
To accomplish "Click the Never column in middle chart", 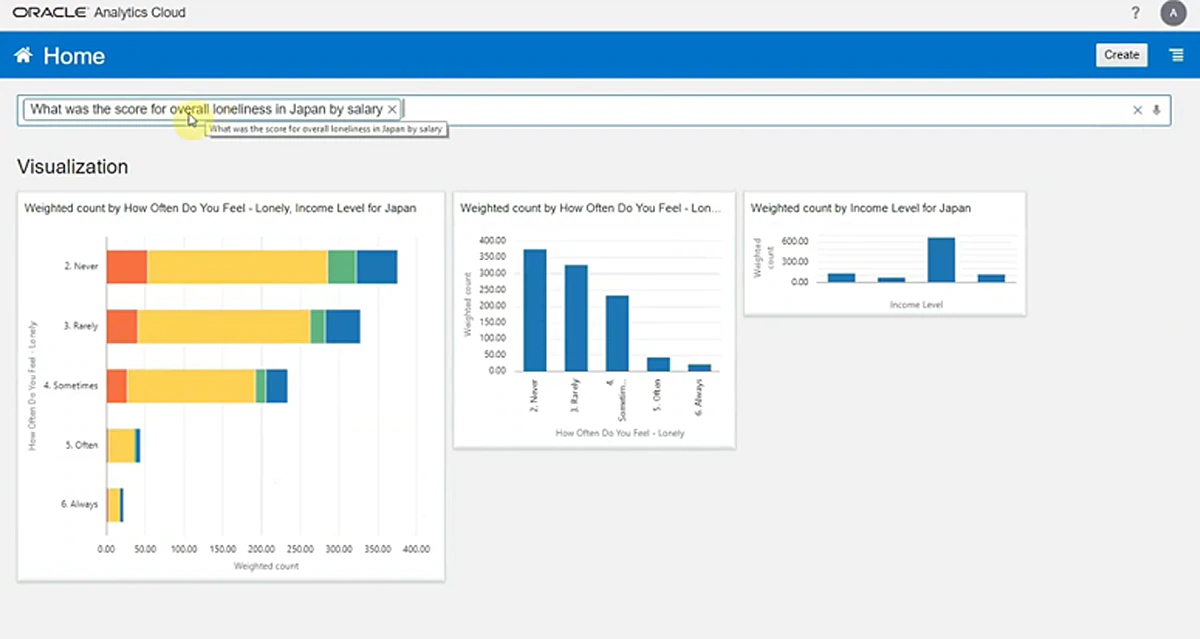I will [535, 310].
